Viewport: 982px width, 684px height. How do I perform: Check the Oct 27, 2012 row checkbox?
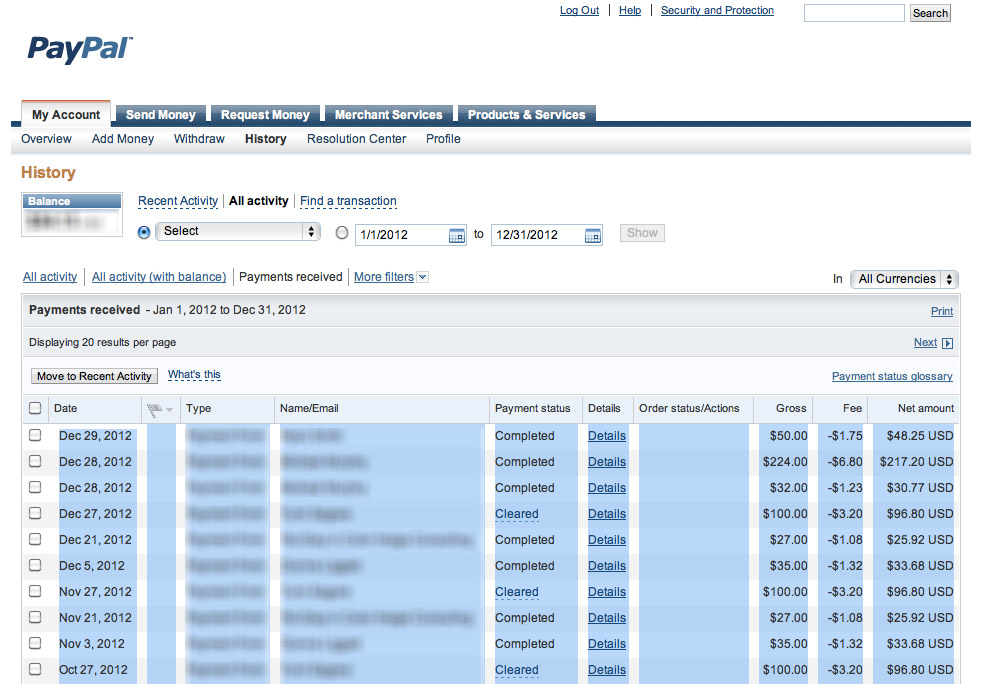pyautogui.click(x=35, y=669)
